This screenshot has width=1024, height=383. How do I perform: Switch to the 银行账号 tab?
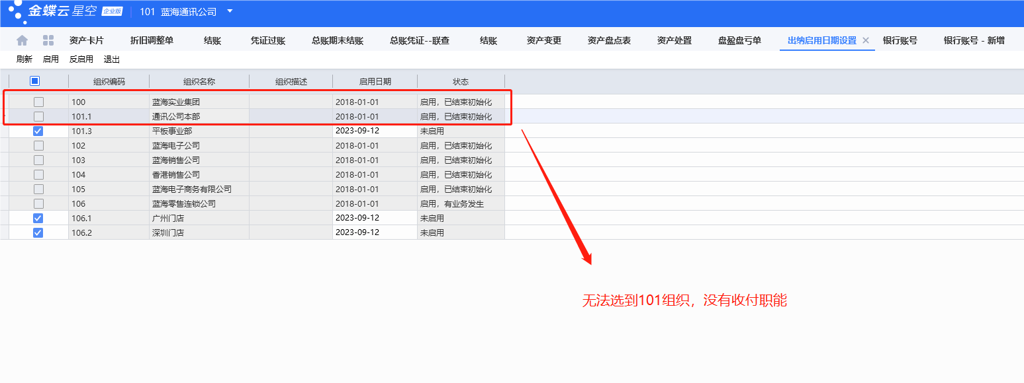tap(900, 41)
